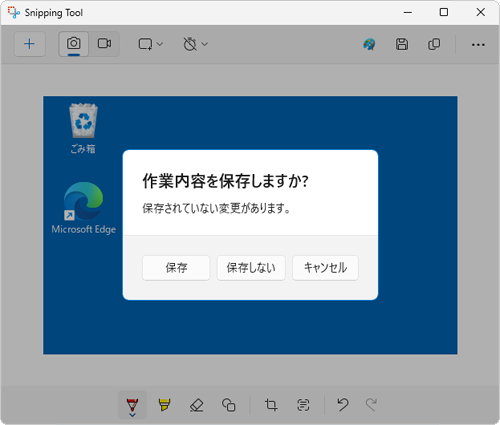The height and width of the screenshot is (425, 500).
Task: Click the New snip plus button
Action: coord(30,44)
